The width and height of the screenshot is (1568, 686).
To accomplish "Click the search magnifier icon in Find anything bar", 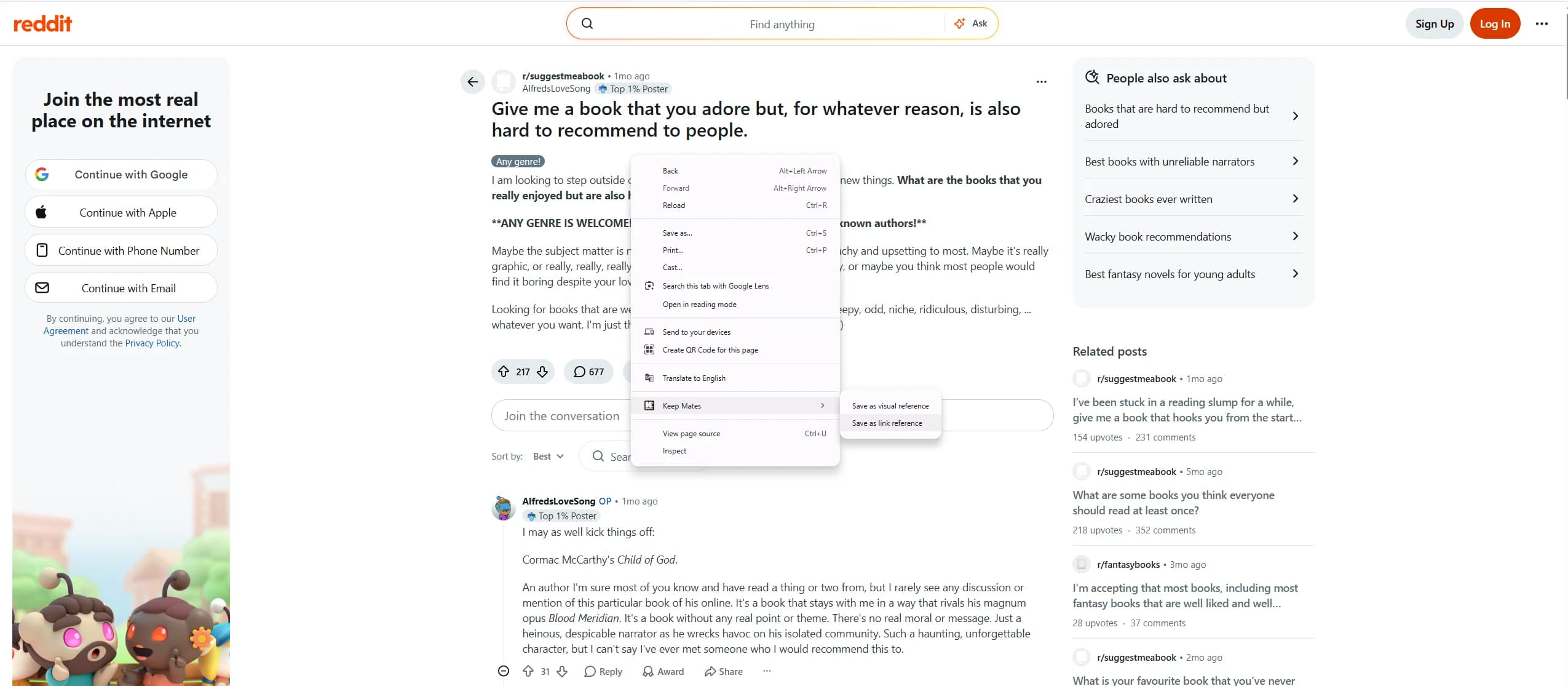I will click(587, 23).
